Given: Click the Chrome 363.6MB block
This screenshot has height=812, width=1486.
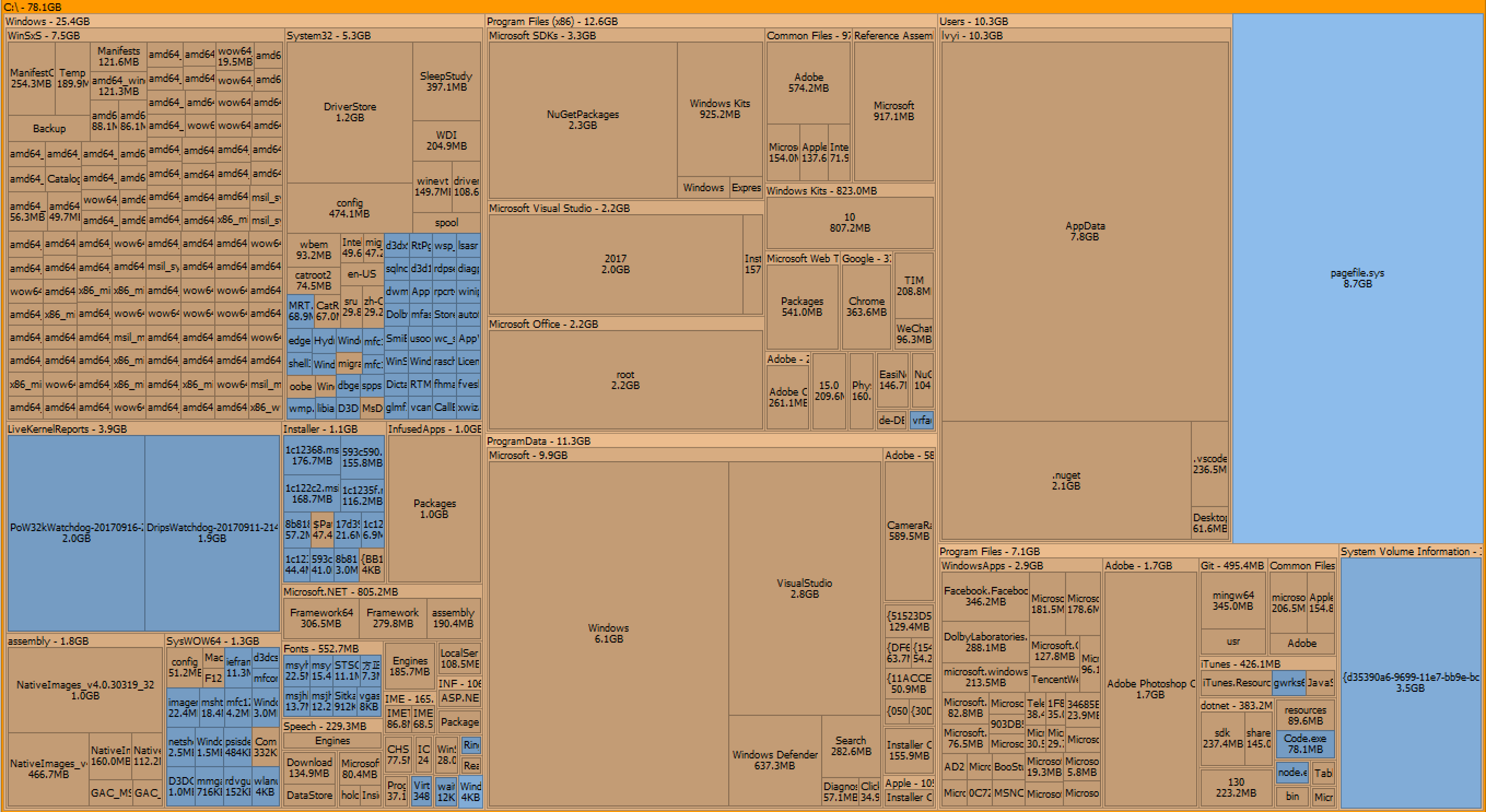Looking at the screenshot, I should pyautogui.click(x=867, y=307).
